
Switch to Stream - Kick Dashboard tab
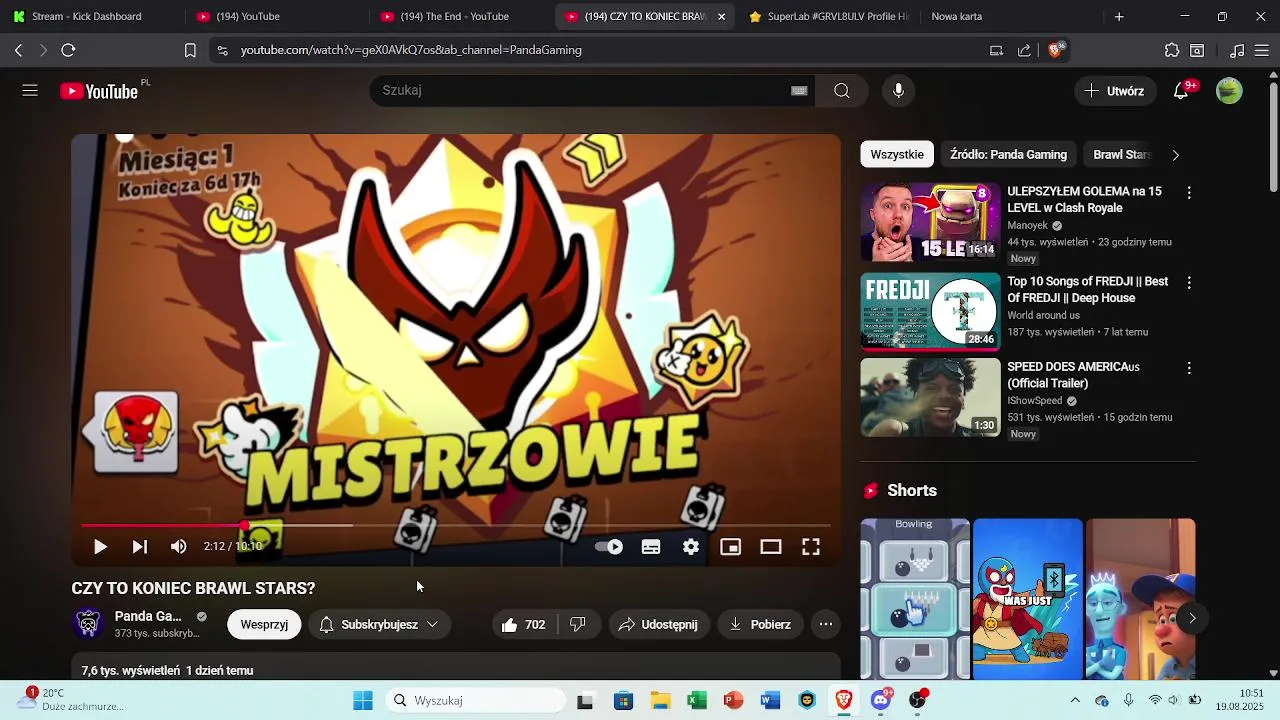coord(85,16)
